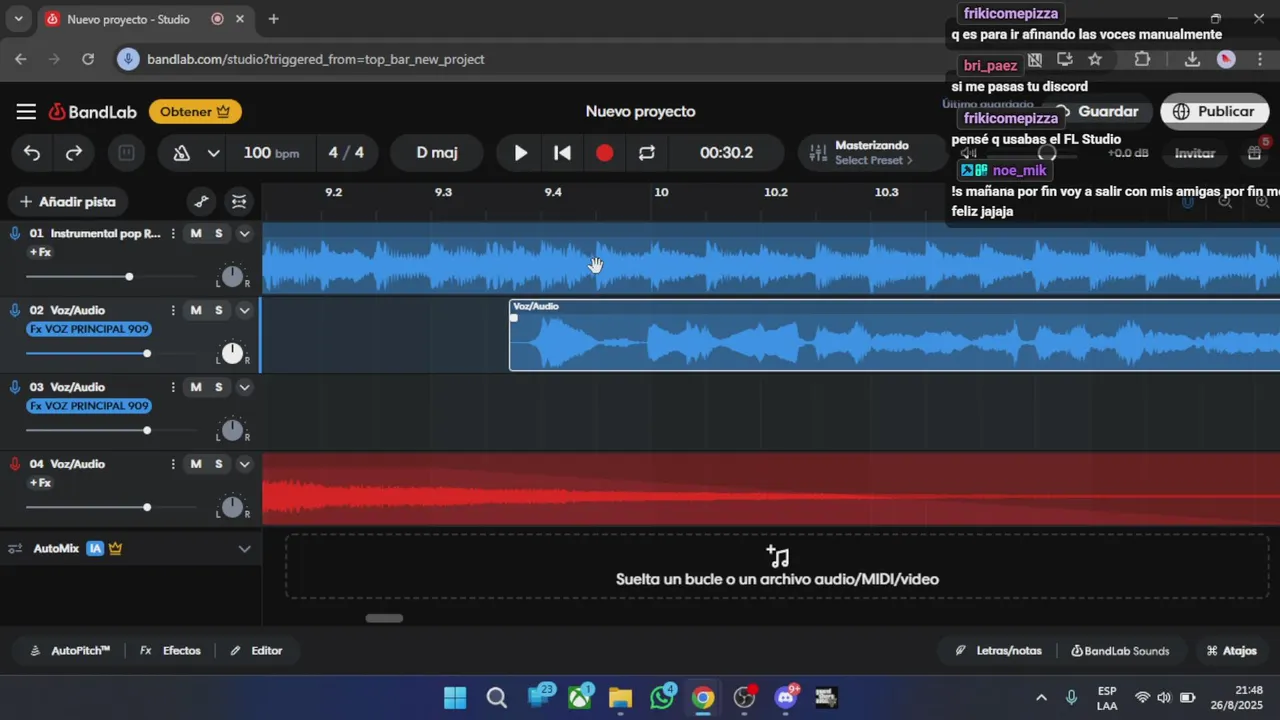The height and width of the screenshot is (720, 1280).
Task: Reload the page with browser refresh
Action: click(88, 59)
